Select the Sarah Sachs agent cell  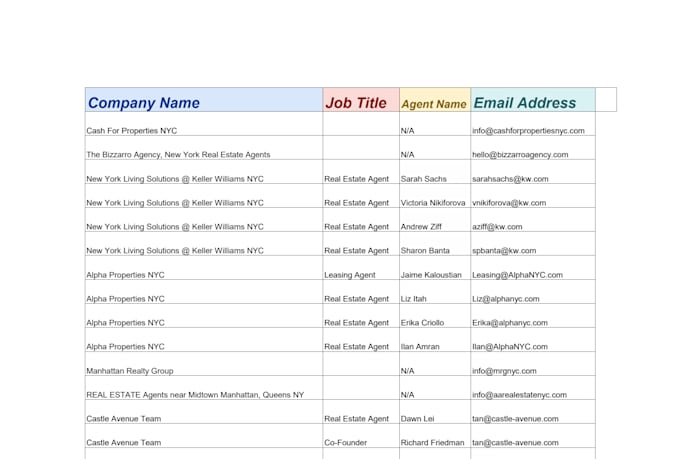pos(435,172)
